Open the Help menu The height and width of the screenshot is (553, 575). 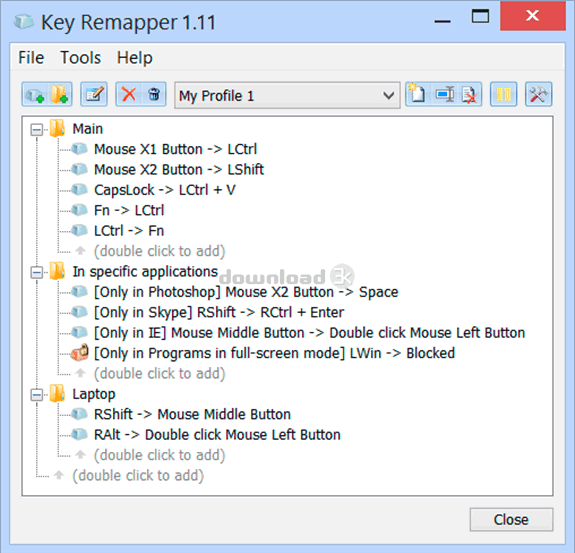135,58
